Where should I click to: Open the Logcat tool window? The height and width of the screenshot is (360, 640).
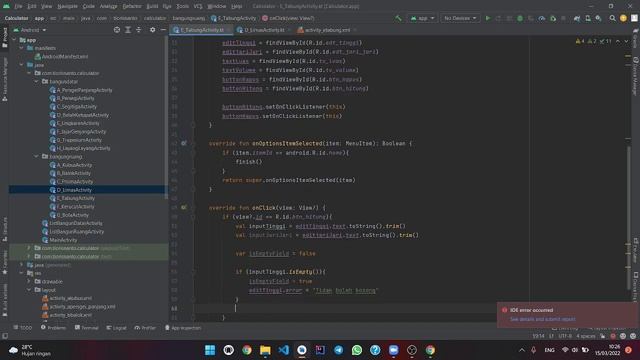116,328
